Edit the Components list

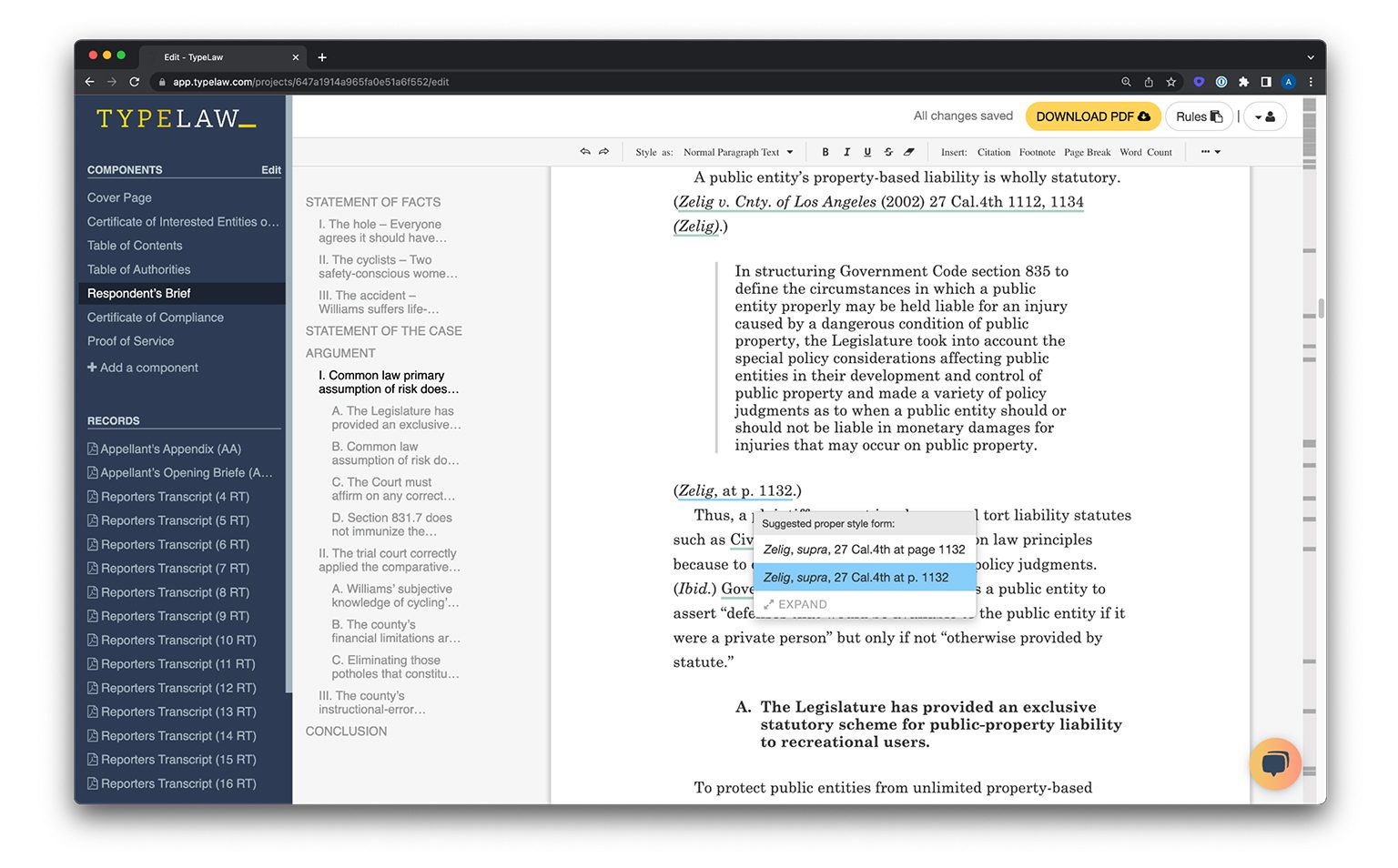271,170
